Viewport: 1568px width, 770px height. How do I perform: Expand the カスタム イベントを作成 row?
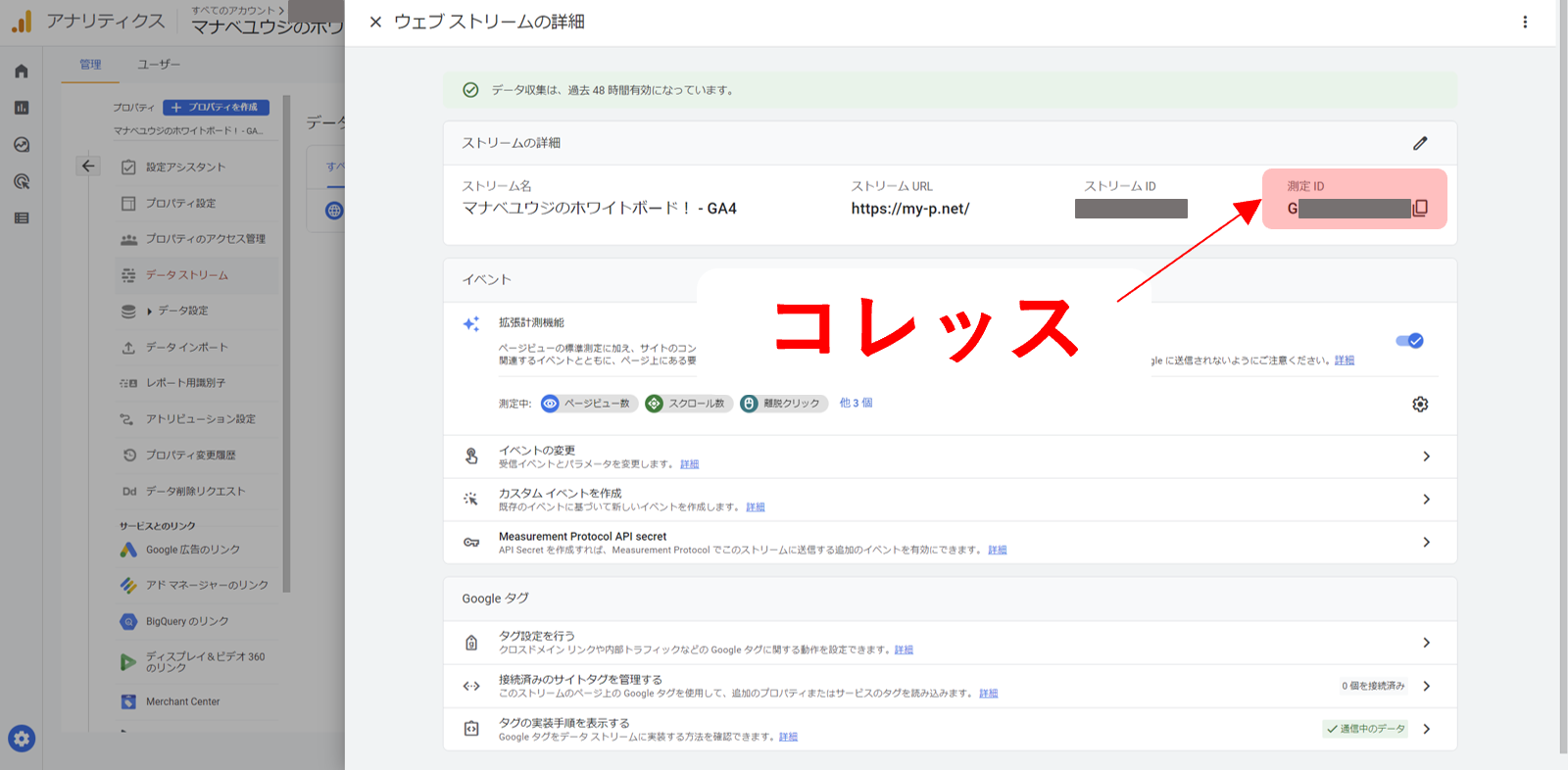click(950, 500)
